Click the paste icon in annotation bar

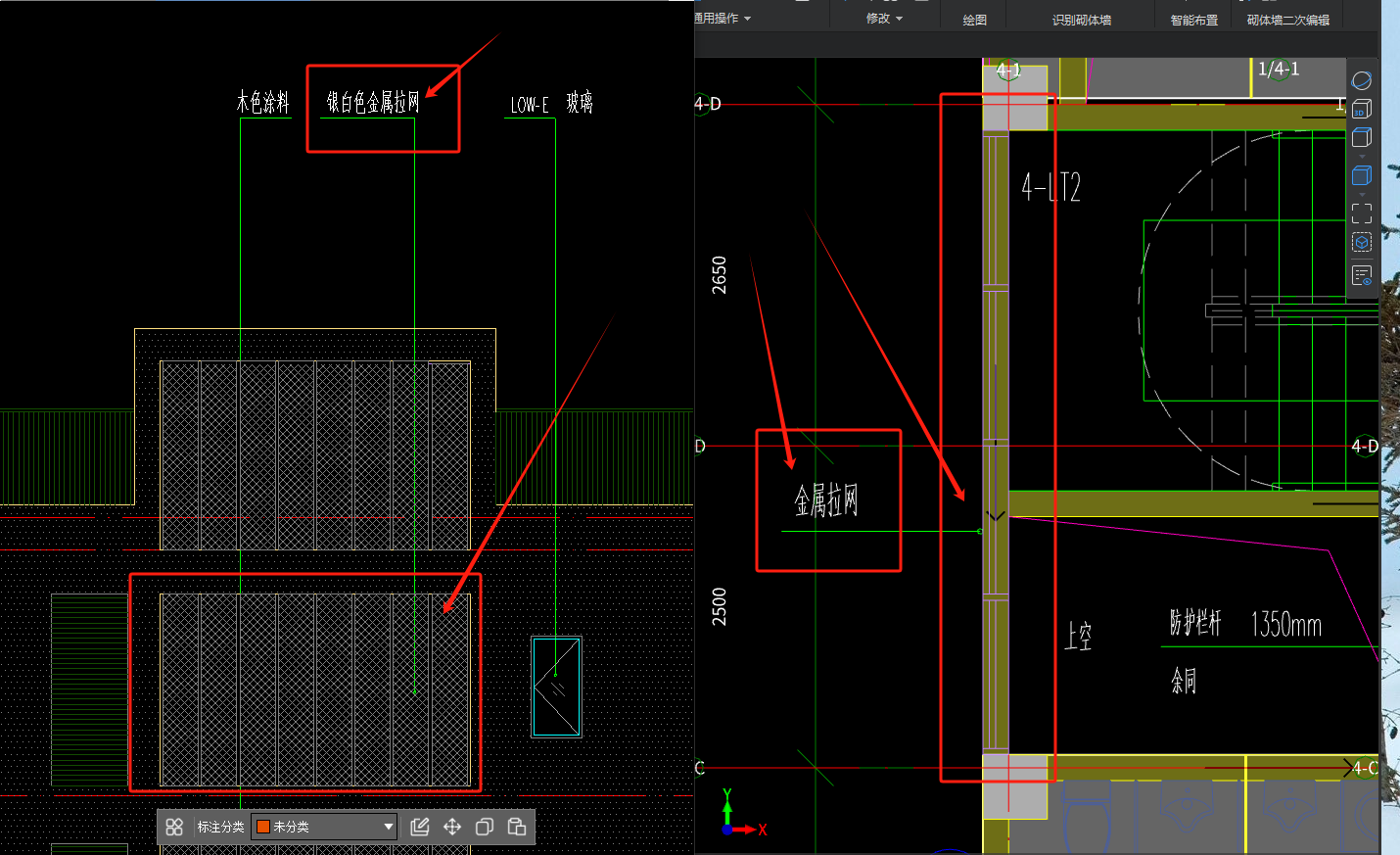click(517, 827)
